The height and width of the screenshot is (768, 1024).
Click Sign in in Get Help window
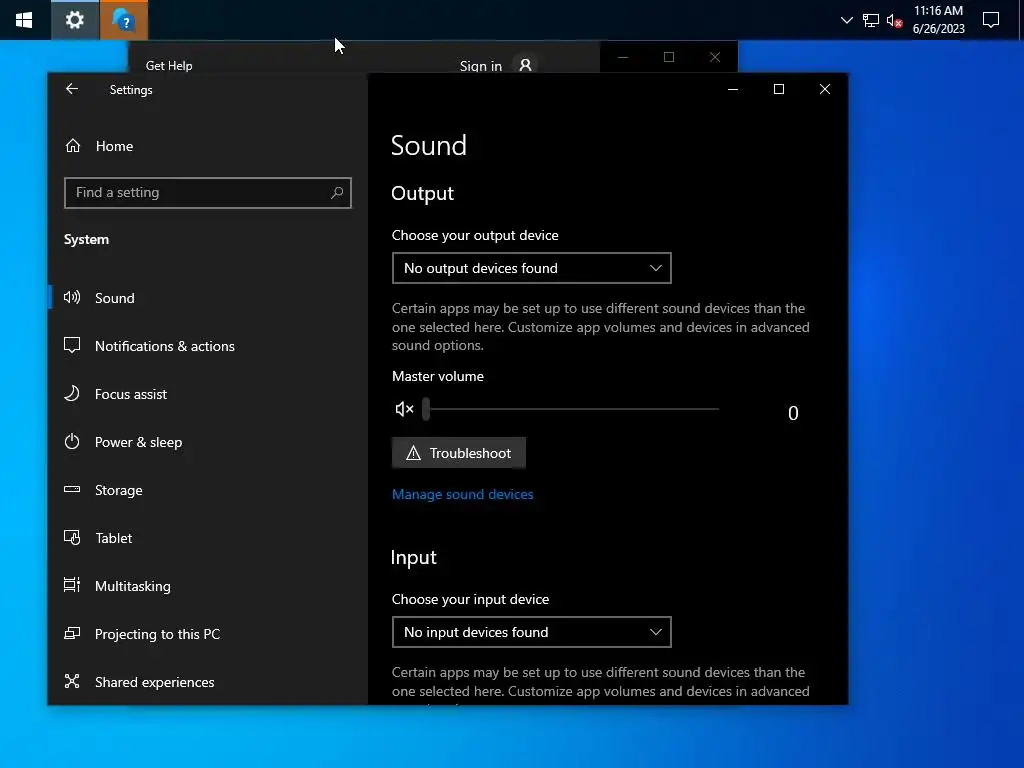(x=481, y=66)
